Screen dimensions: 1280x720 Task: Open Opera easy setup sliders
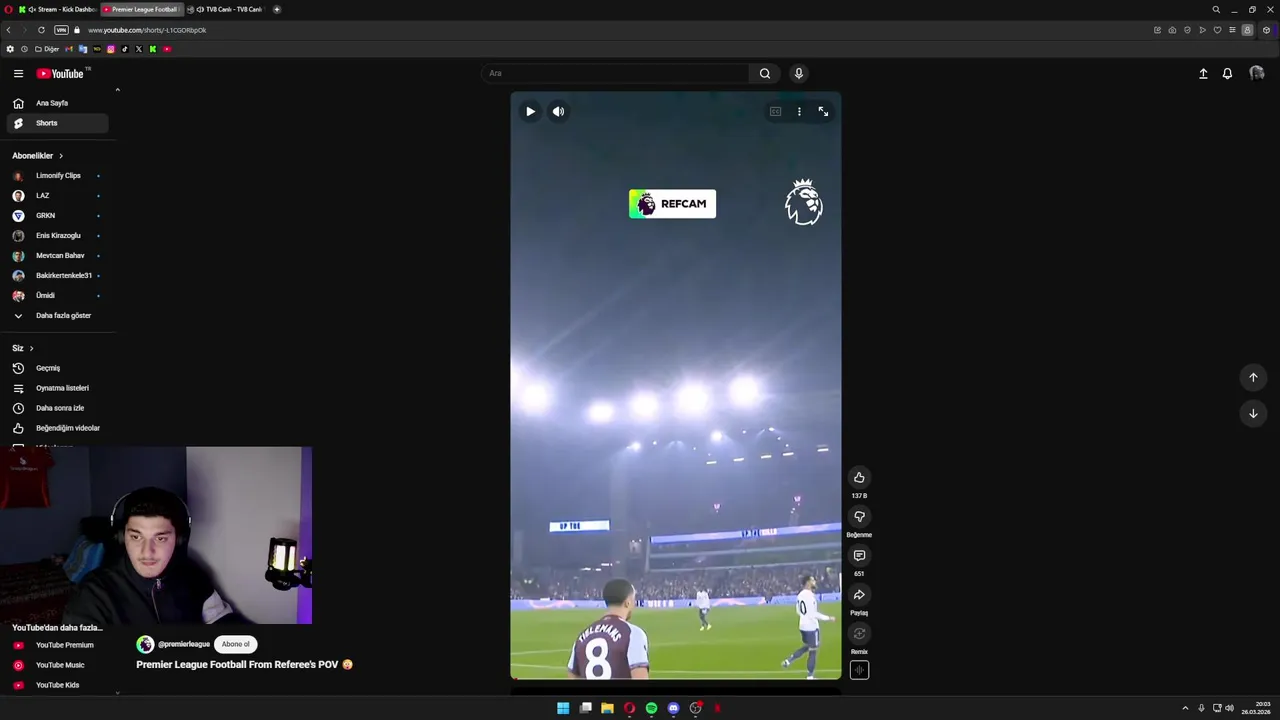coord(1232,30)
